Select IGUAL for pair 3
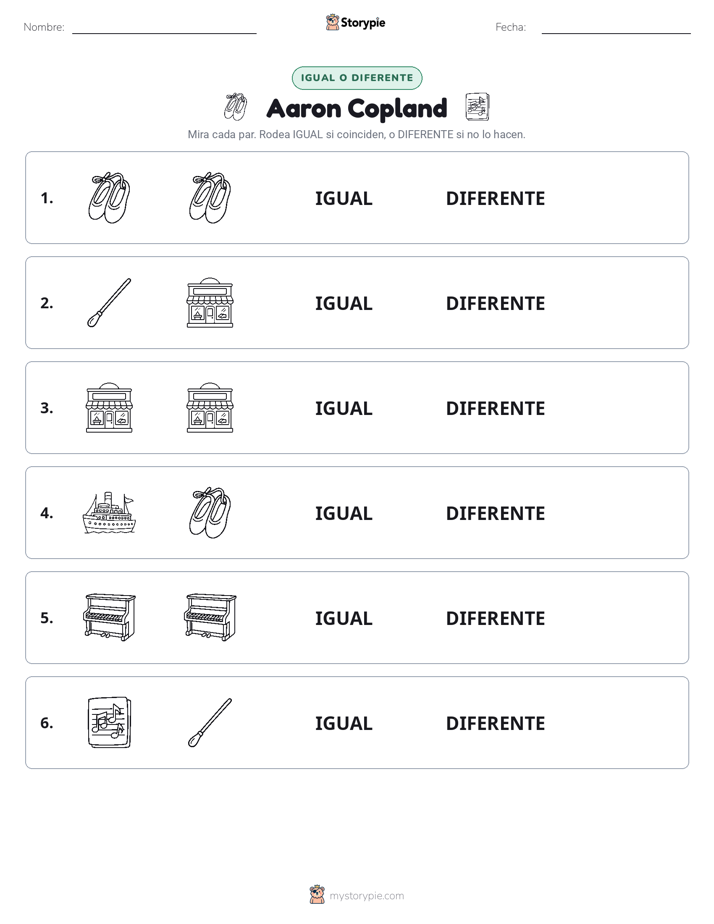Screen dimensions: 714x924 [x=343, y=408]
